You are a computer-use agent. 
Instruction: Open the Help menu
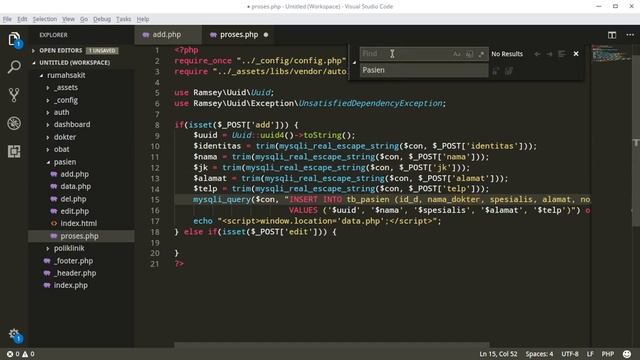click(143, 19)
